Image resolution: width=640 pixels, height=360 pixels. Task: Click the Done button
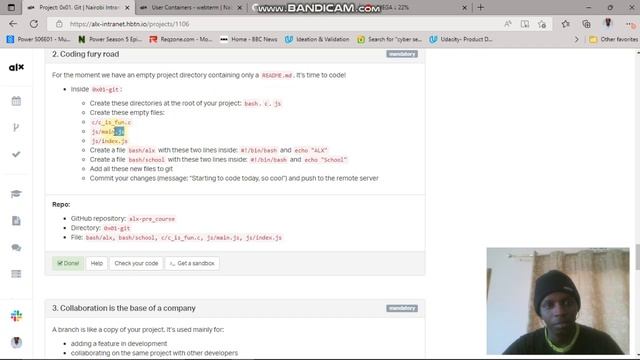coord(68,263)
